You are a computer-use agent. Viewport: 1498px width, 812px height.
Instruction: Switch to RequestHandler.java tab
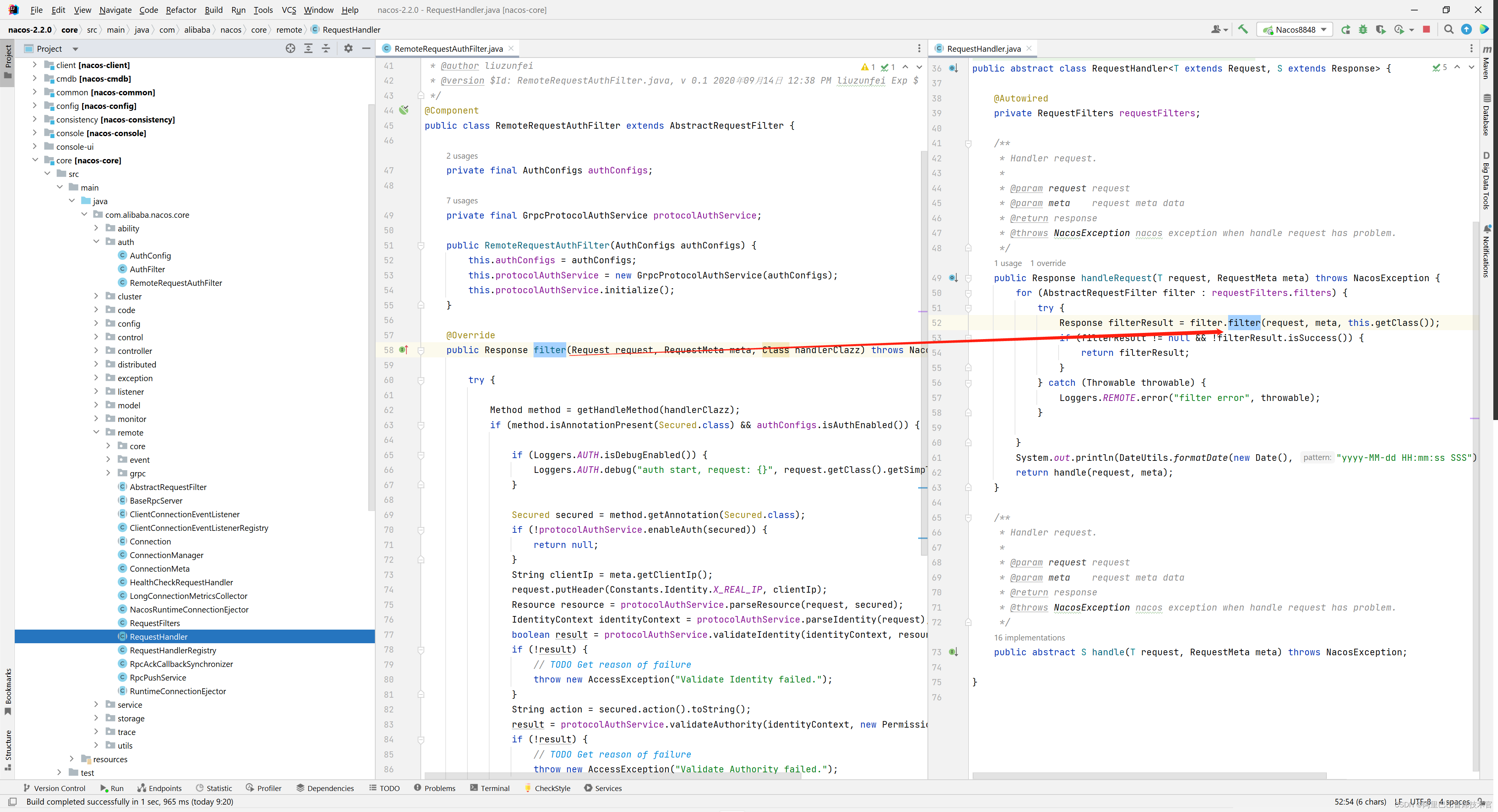pos(983,48)
